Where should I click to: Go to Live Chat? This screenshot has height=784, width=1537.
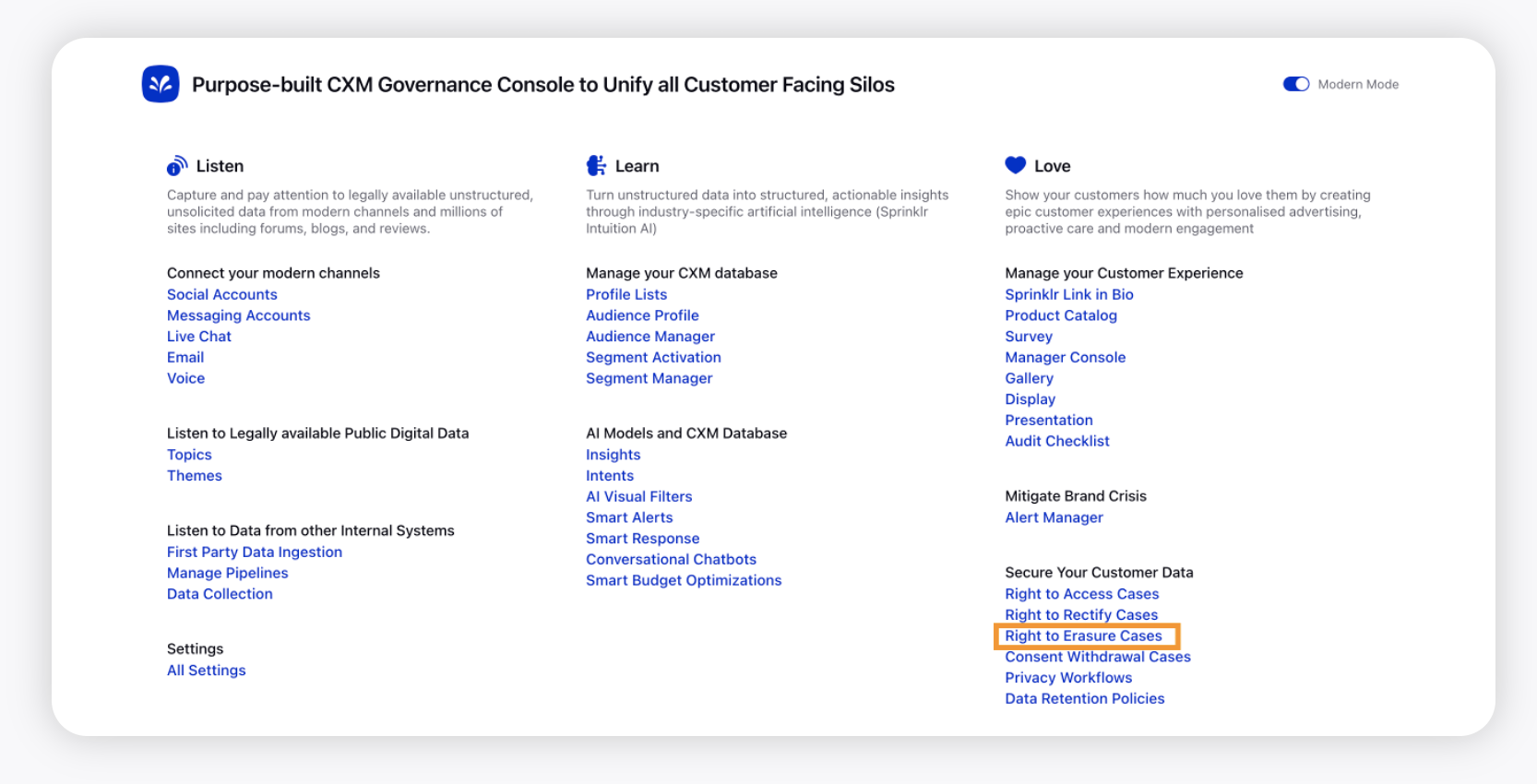pos(199,337)
